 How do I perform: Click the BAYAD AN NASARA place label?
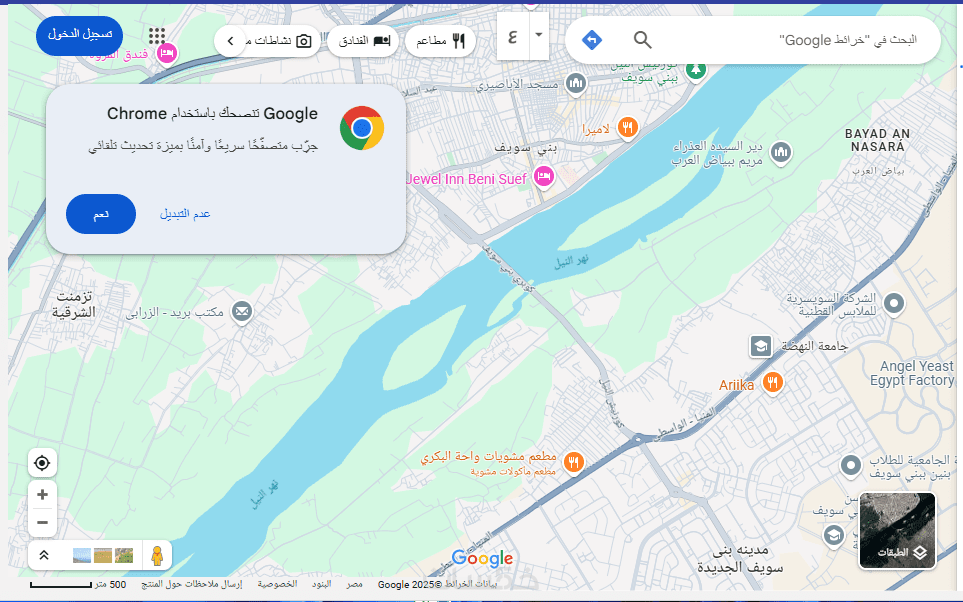click(878, 140)
